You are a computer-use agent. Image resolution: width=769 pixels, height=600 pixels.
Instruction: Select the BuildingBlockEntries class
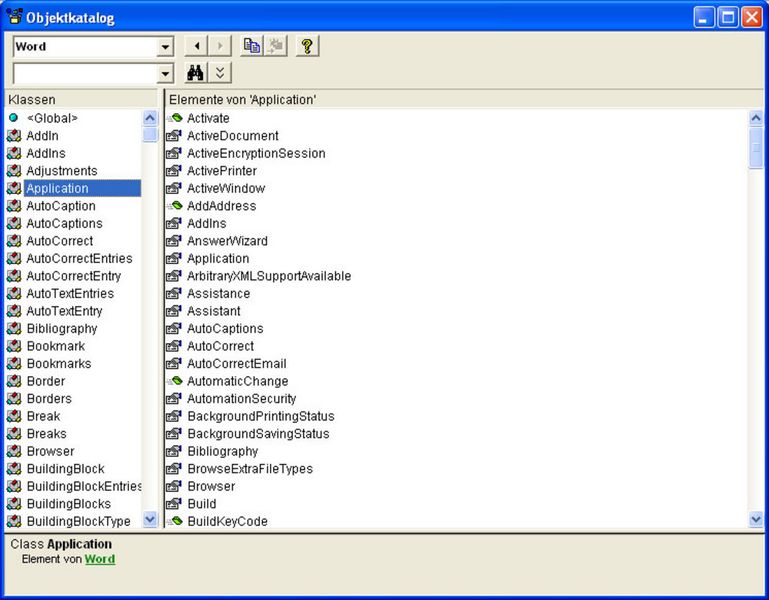tap(84, 486)
